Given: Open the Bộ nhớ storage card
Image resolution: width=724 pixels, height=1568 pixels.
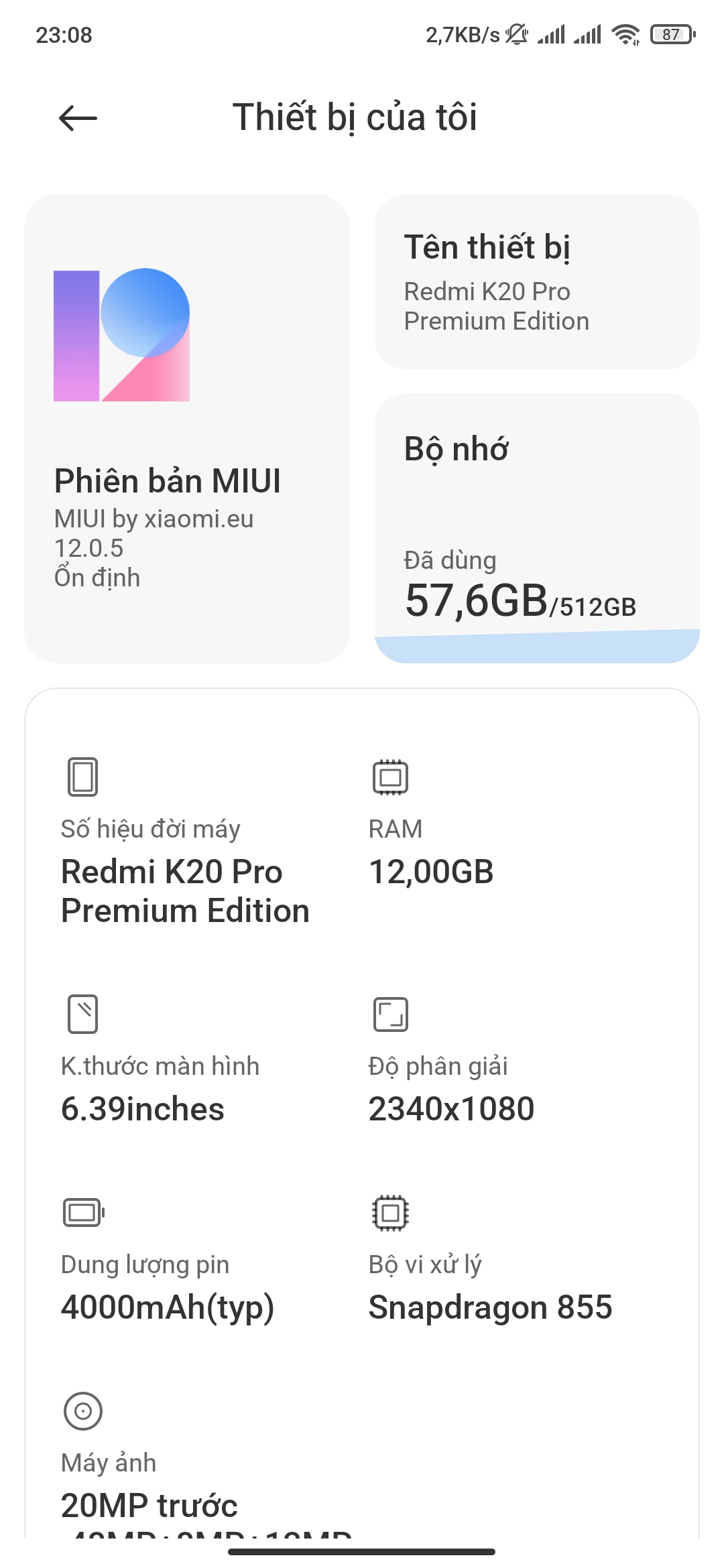Looking at the screenshot, I should point(537,528).
